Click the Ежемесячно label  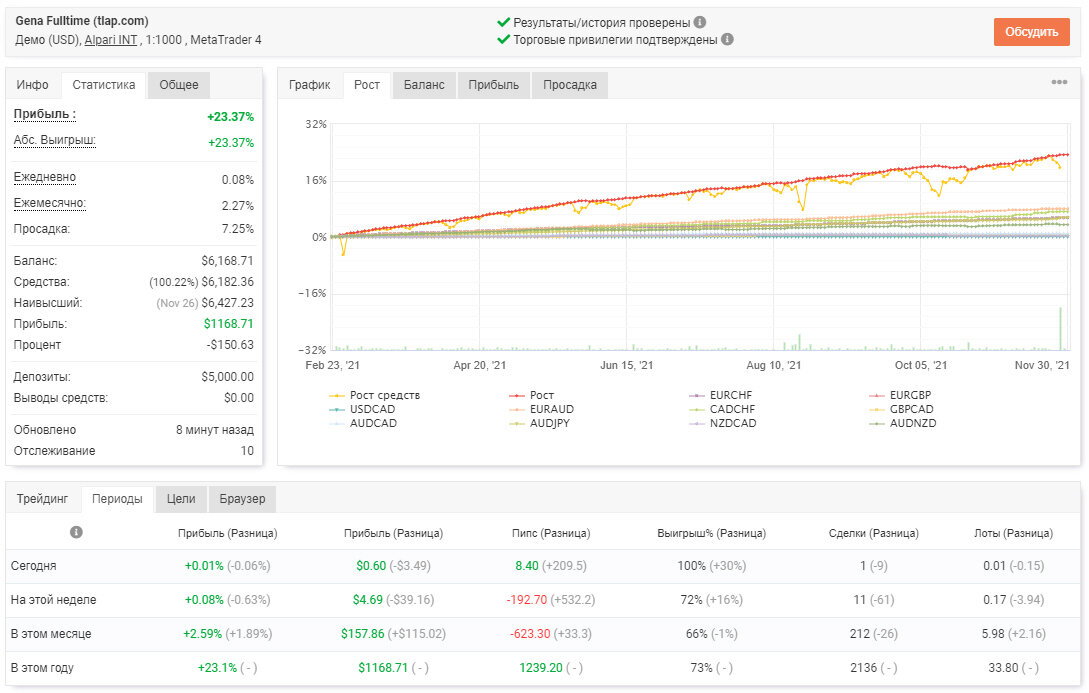[x=49, y=203]
